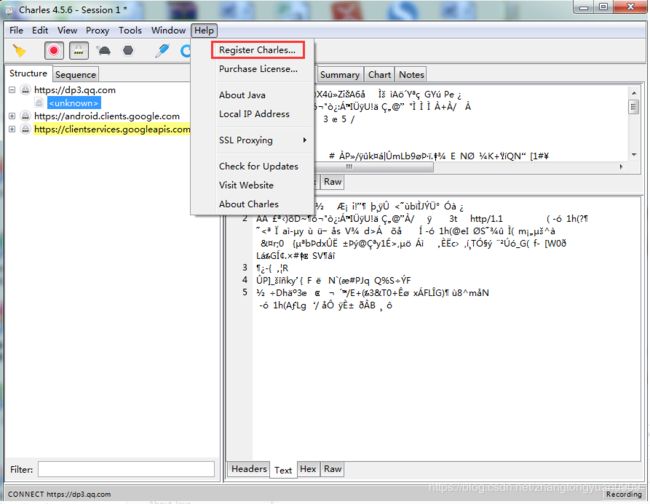Select https://android.clients.google.com host row
Screen dimensions: 650x504
point(107,116)
